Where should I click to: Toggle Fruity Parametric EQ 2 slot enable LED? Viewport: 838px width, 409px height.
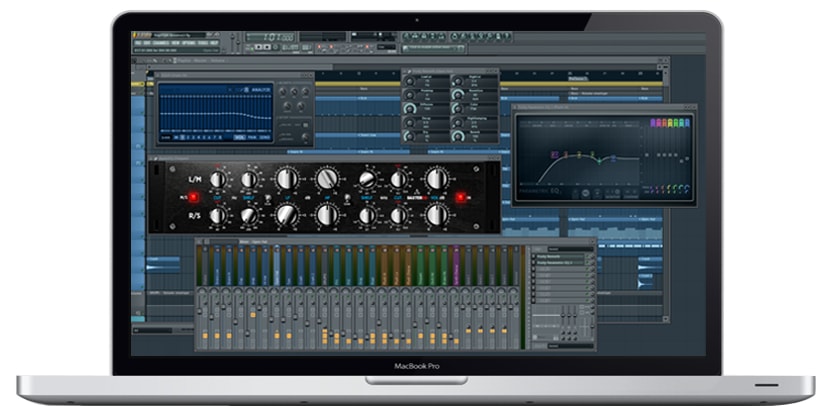pyautogui.click(x=587, y=263)
